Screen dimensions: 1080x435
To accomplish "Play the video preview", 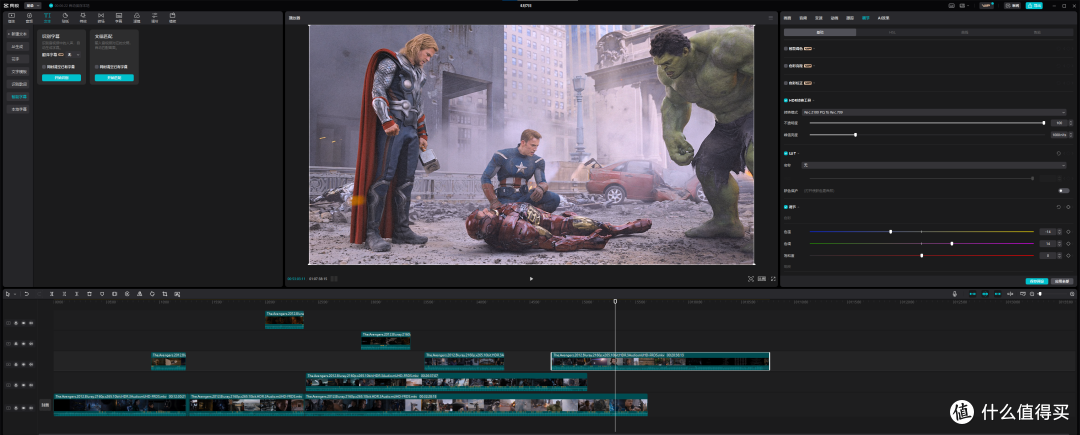I will [531, 279].
